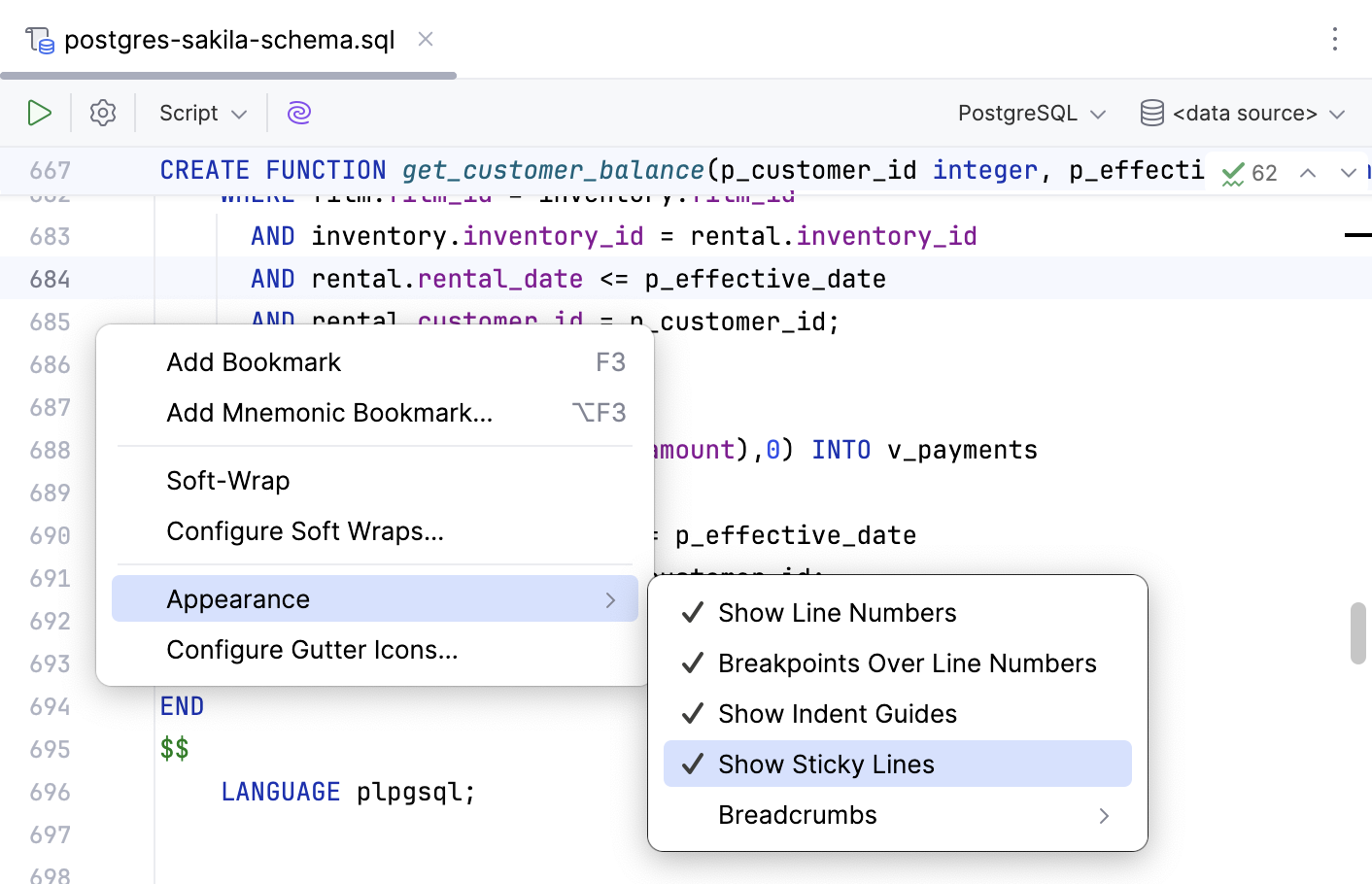
Task: Uncheck Show Indent Guides
Action: click(837, 714)
